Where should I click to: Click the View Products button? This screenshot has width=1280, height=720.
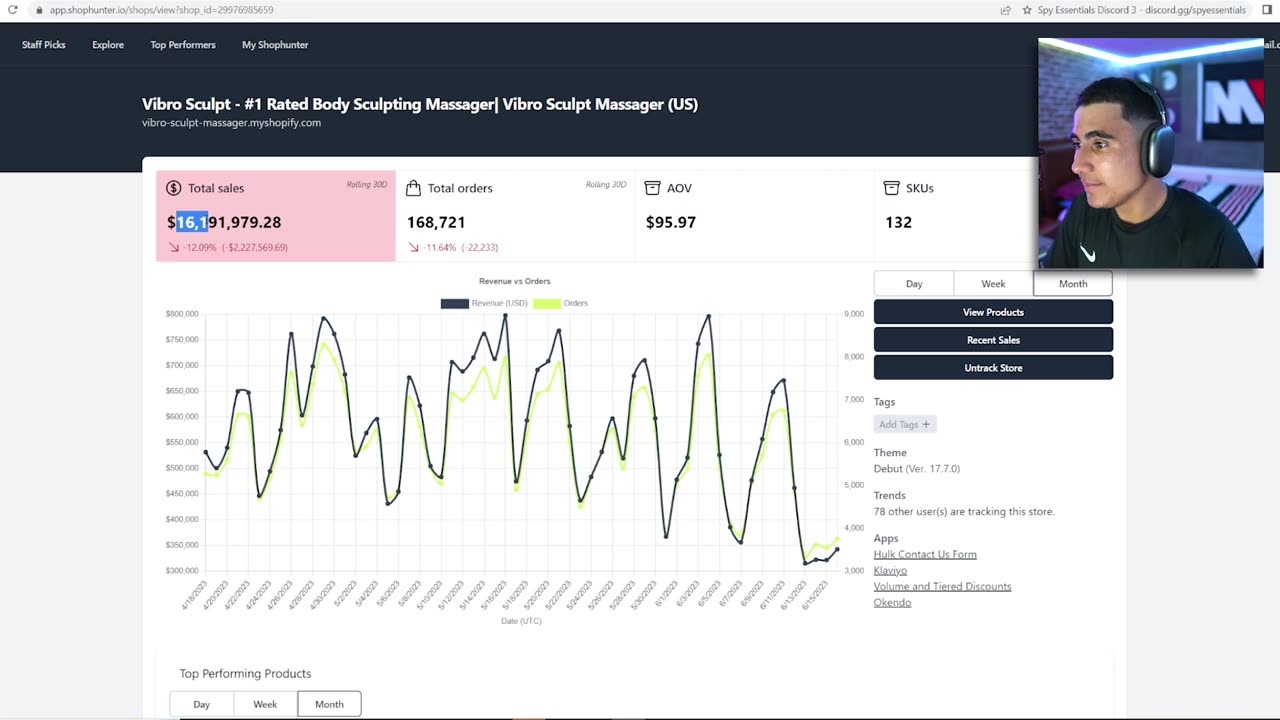993,312
